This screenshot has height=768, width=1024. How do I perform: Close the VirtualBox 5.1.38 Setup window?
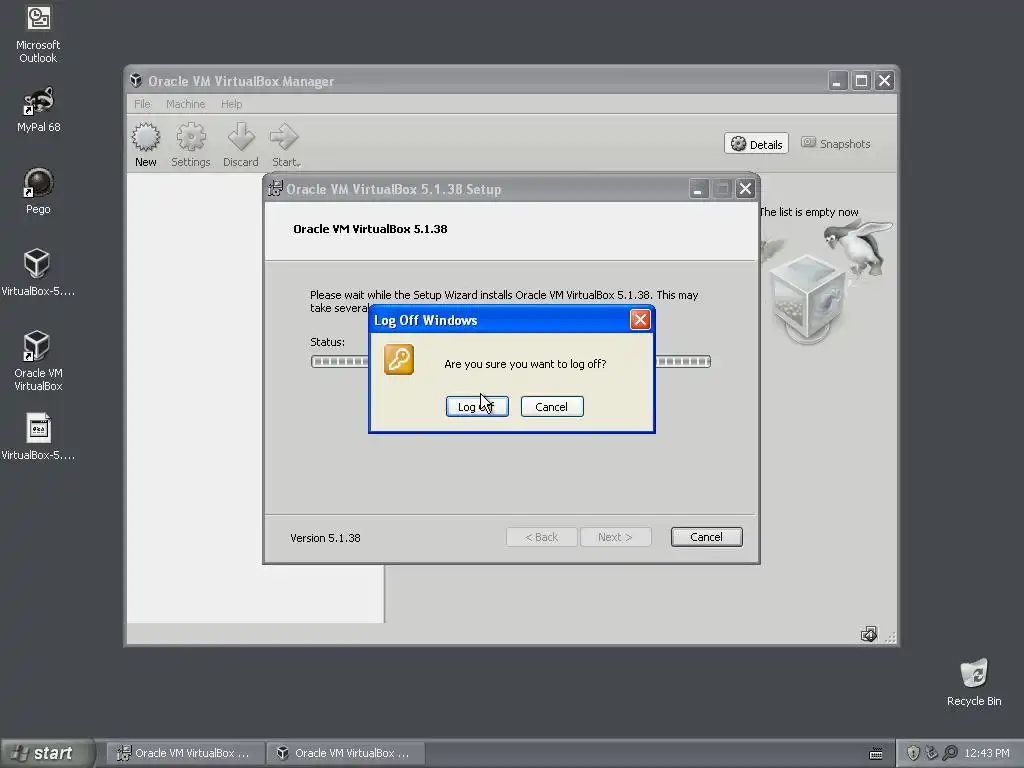(x=745, y=189)
